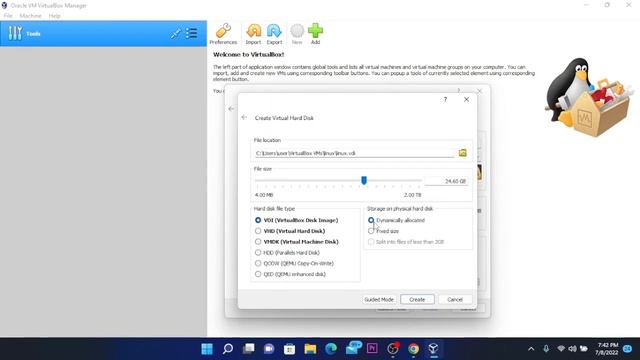
Task: Click the Import appliance toolbar icon
Action: [253, 34]
